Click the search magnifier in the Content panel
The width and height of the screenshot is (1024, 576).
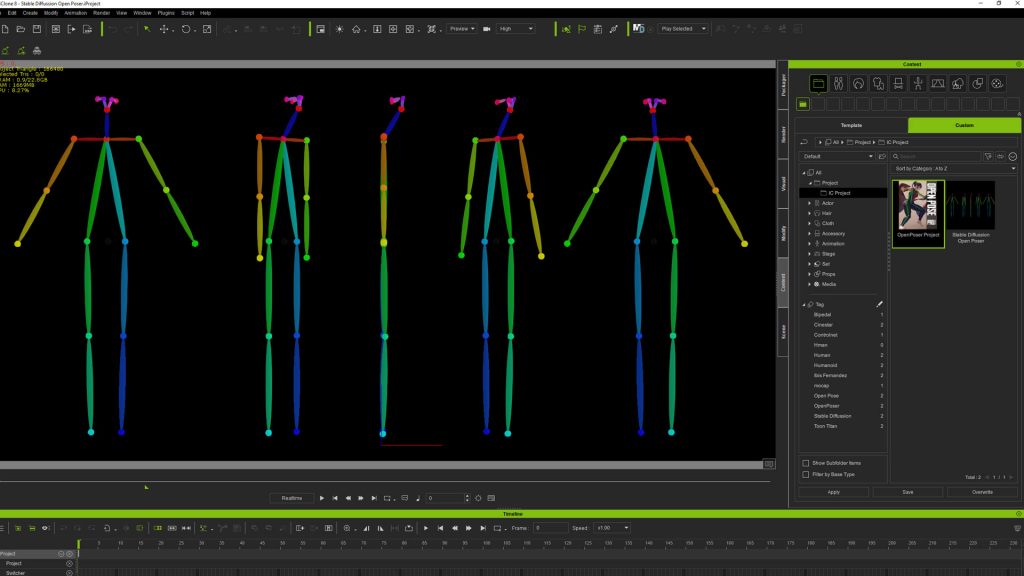pos(896,156)
